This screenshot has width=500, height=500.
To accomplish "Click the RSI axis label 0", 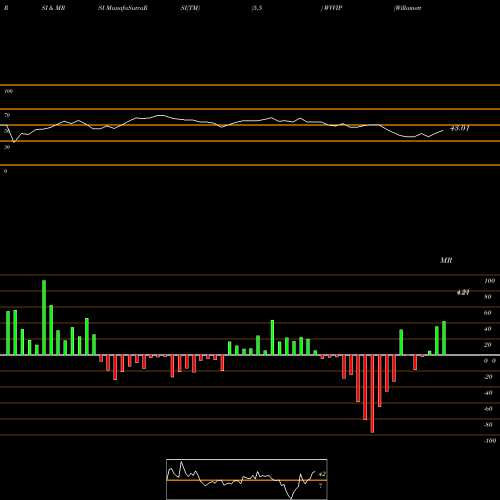I will click(5, 171).
